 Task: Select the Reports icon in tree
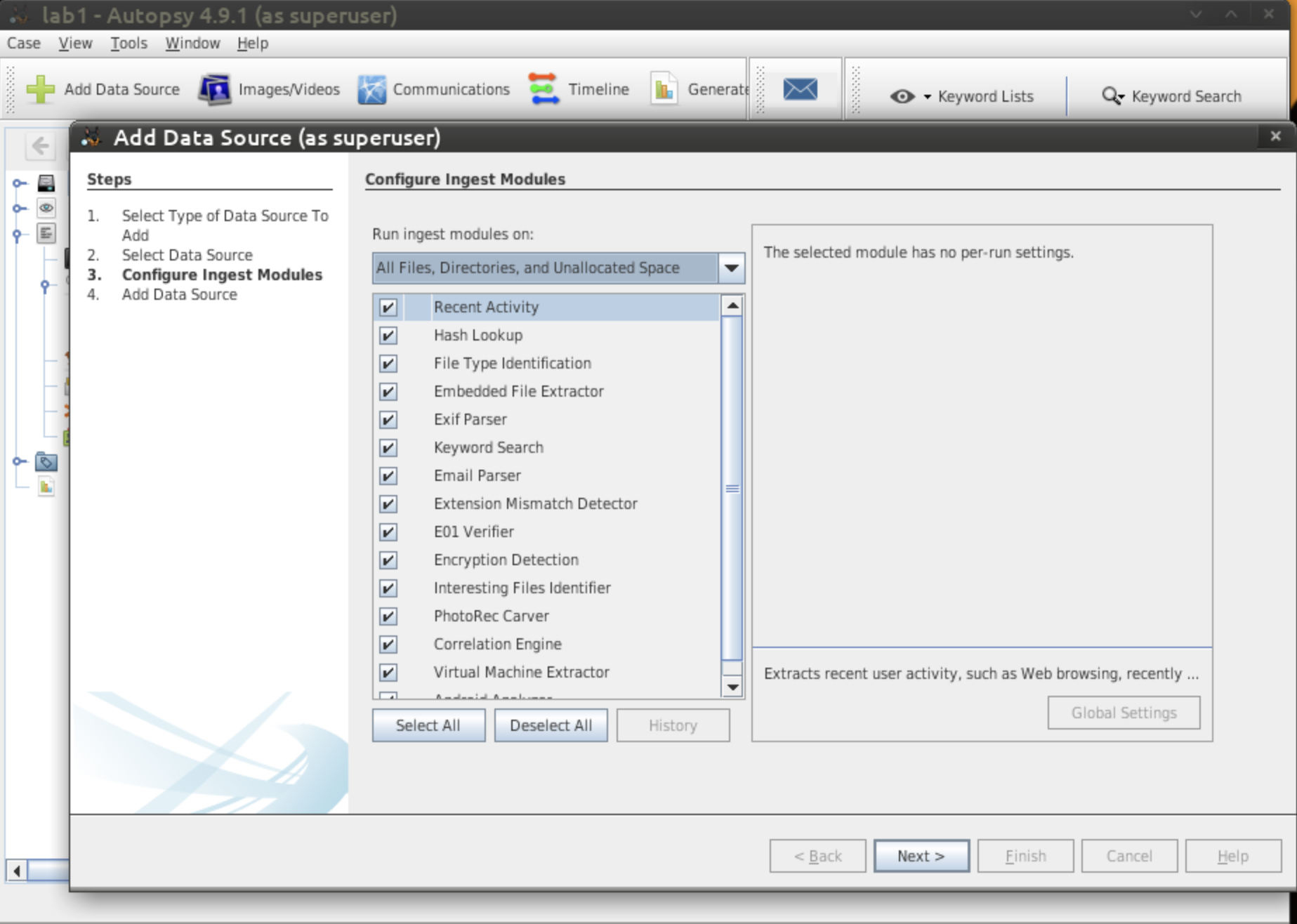pyautogui.click(x=46, y=487)
